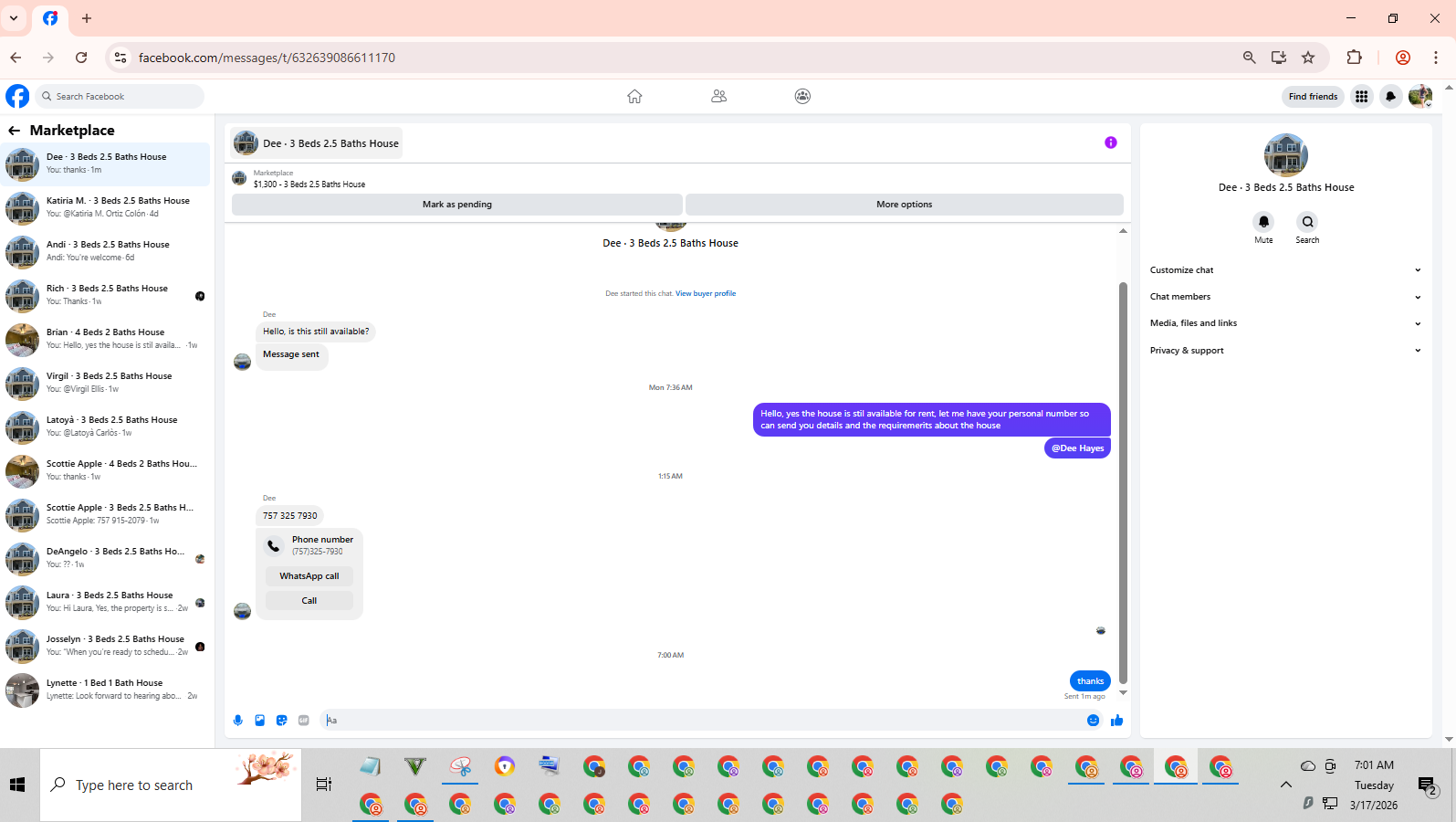Open Windows notification center icon
The image size is (1456, 822).
coord(1427,785)
